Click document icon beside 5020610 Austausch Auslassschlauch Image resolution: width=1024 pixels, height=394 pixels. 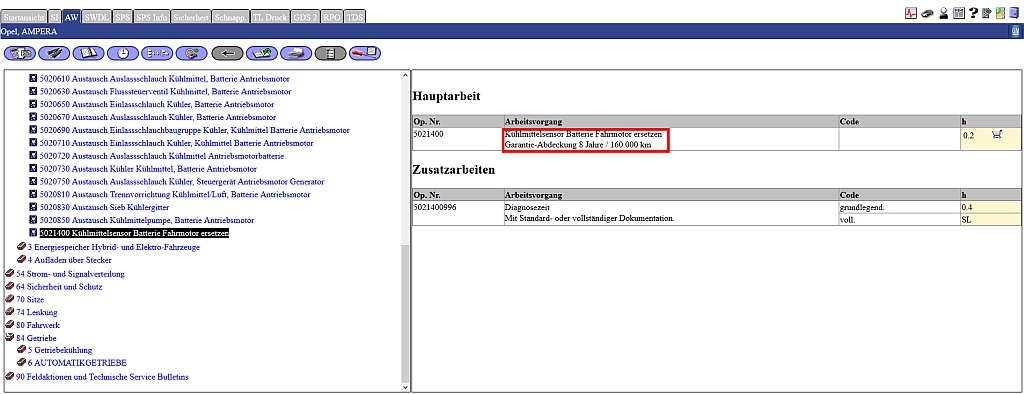coord(34,79)
